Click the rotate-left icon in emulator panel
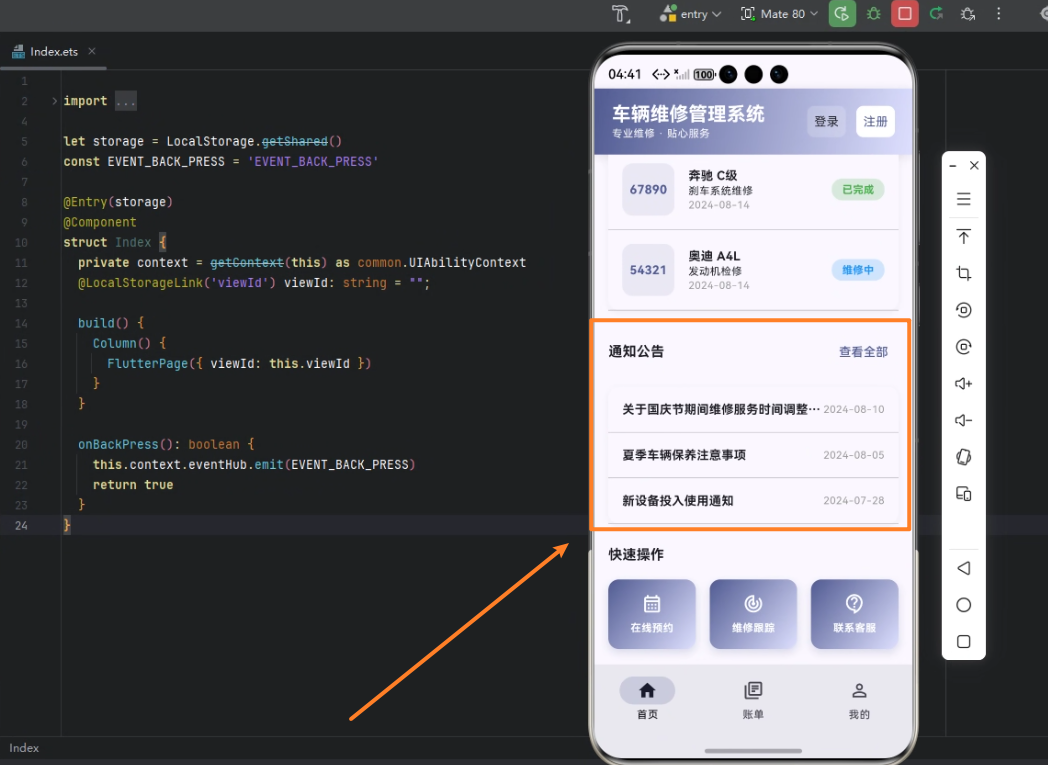The height and width of the screenshot is (765, 1048). (963, 310)
